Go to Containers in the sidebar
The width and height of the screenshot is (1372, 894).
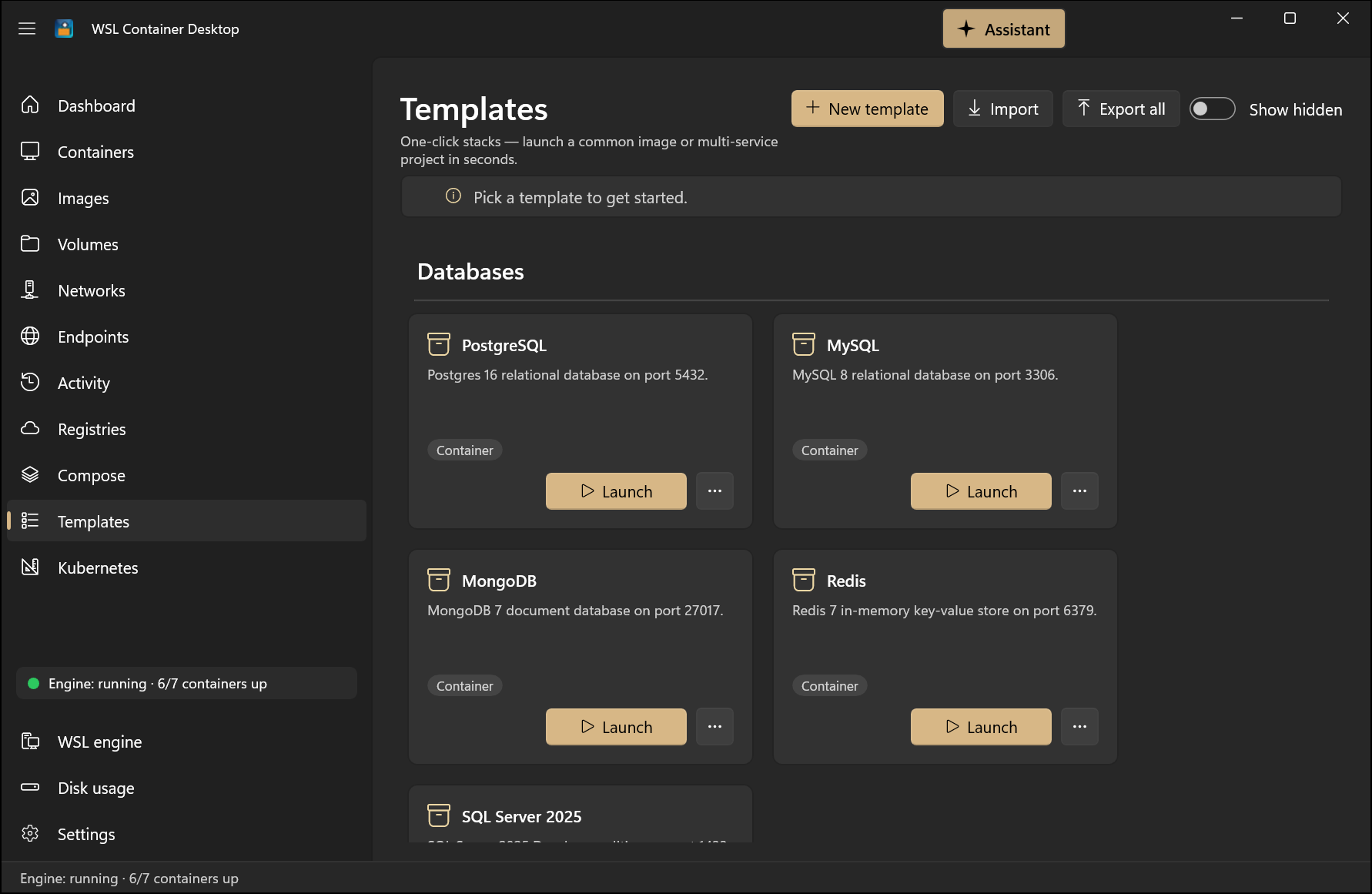tap(186, 152)
